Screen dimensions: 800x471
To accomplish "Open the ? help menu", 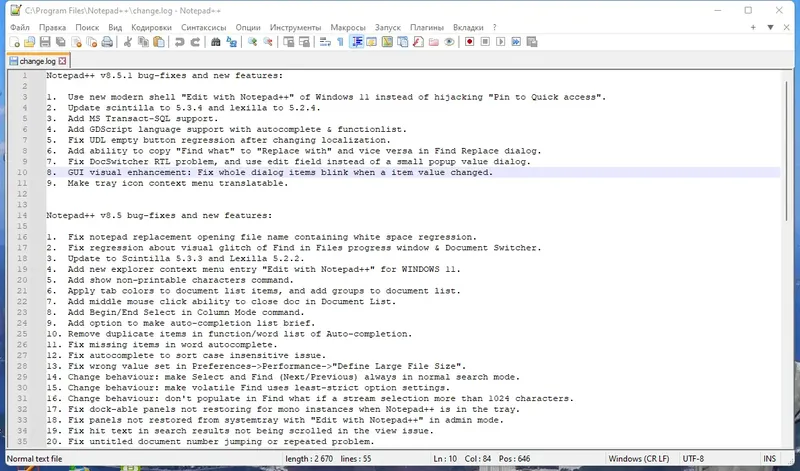I will (x=494, y=27).
